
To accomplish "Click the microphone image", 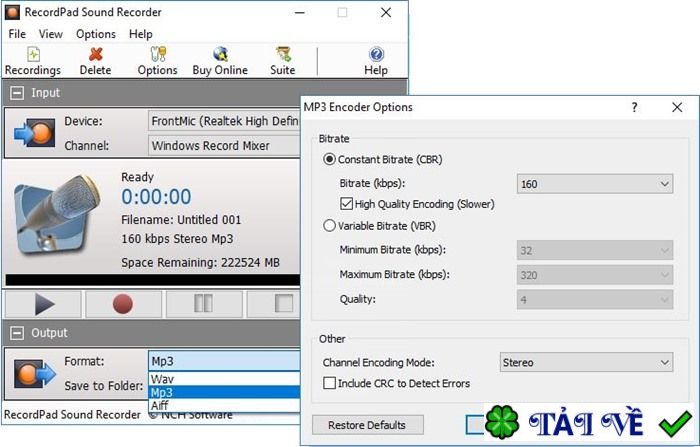I will pos(57,215).
